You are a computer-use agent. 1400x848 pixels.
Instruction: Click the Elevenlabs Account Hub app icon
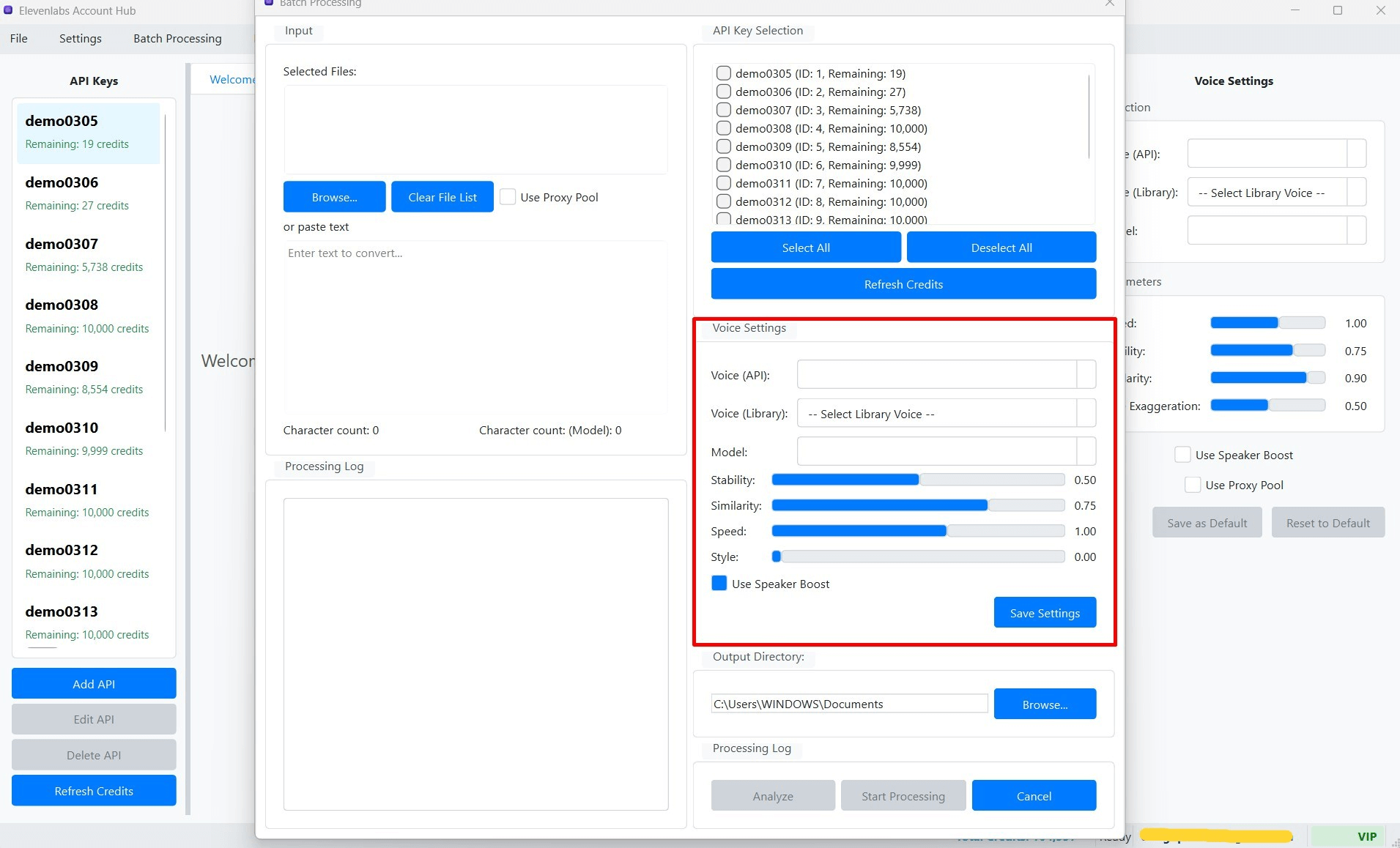click(8, 10)
